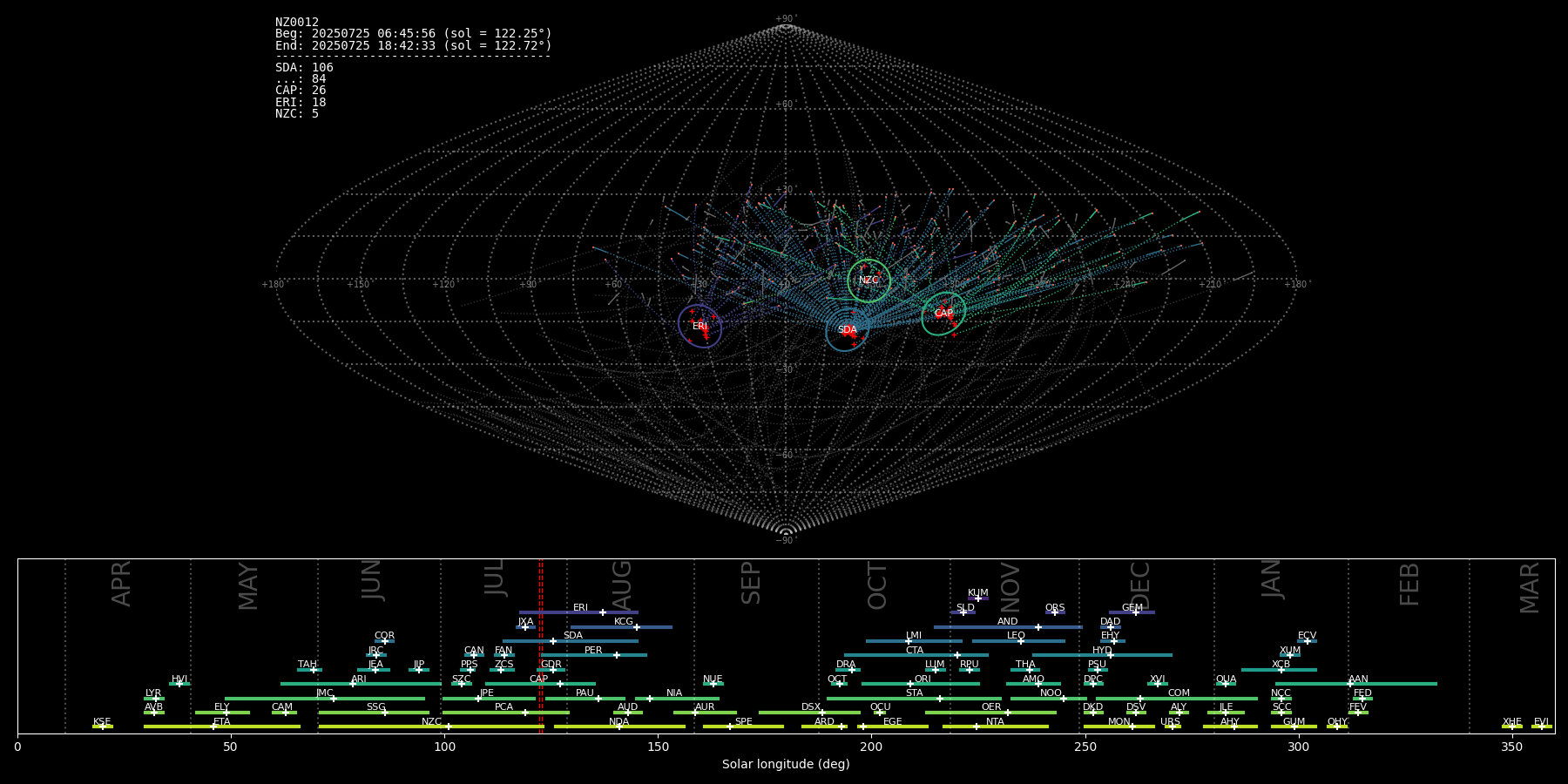Click the QUA shower label in timeline
The width and height of the screenshot is (1568, 784).
pos(1226,679)
